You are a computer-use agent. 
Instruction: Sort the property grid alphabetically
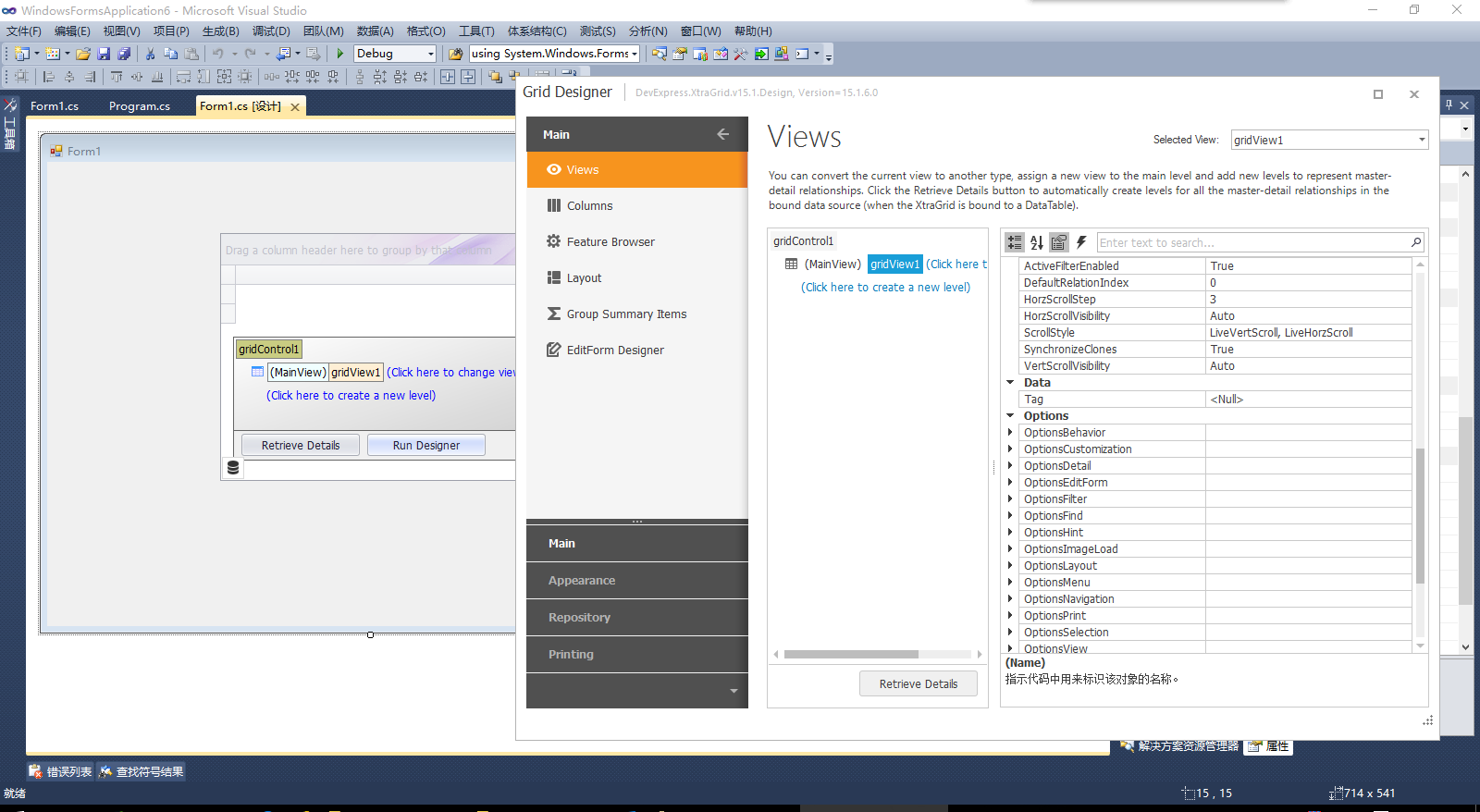tap(1037, 242)
